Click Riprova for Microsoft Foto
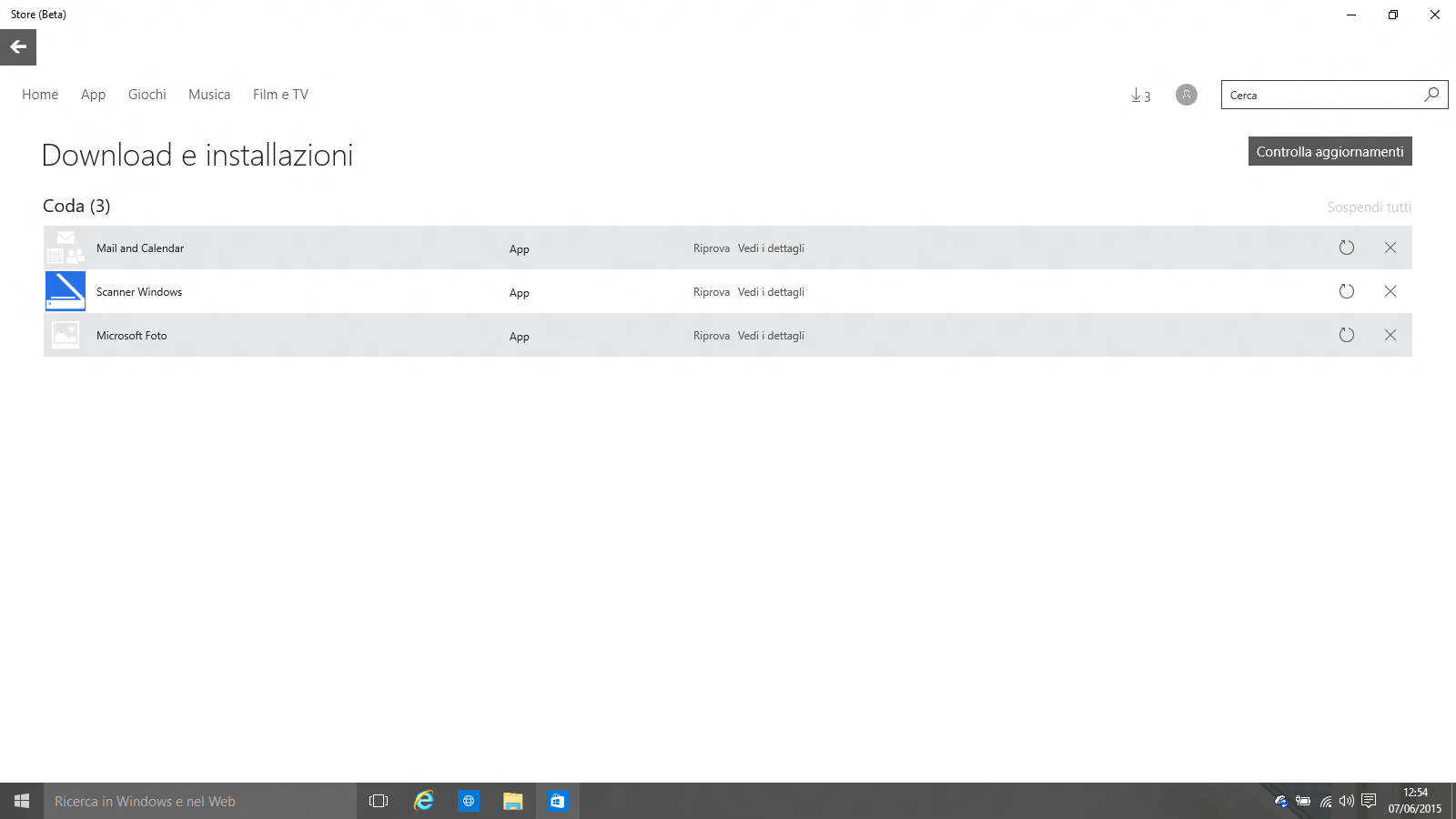1456x819 pixels. 712,336
